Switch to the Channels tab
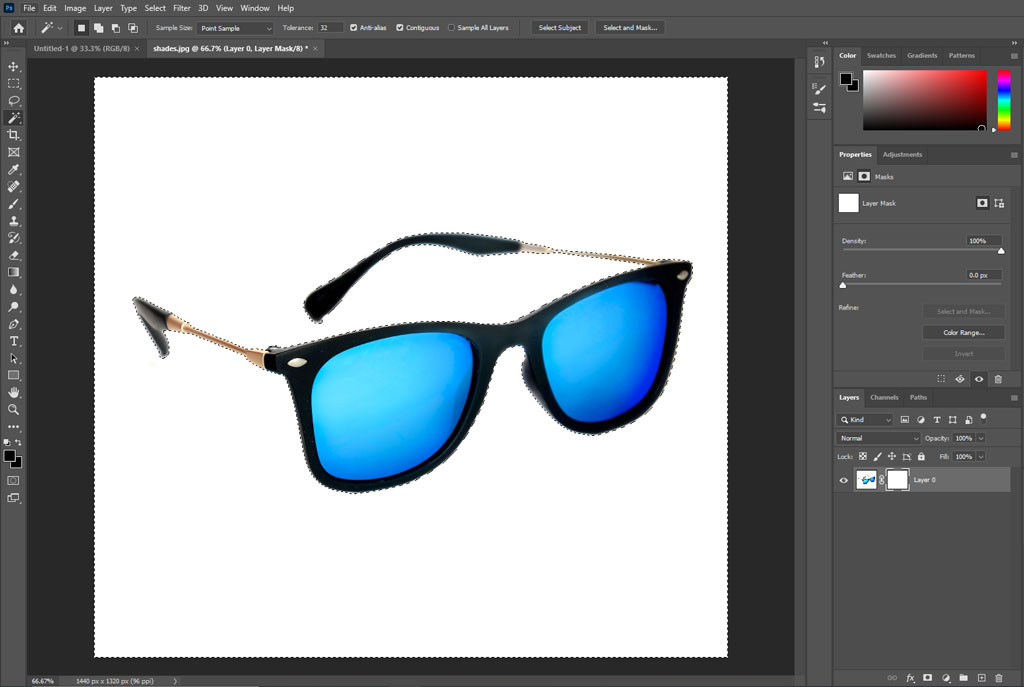Image resolution: width=1024 pixels, height=687 pixels. [884, 397]
